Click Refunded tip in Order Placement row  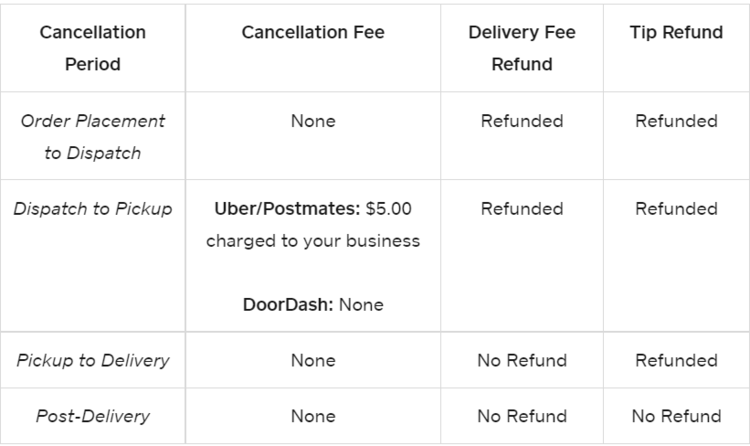[677, 121]
